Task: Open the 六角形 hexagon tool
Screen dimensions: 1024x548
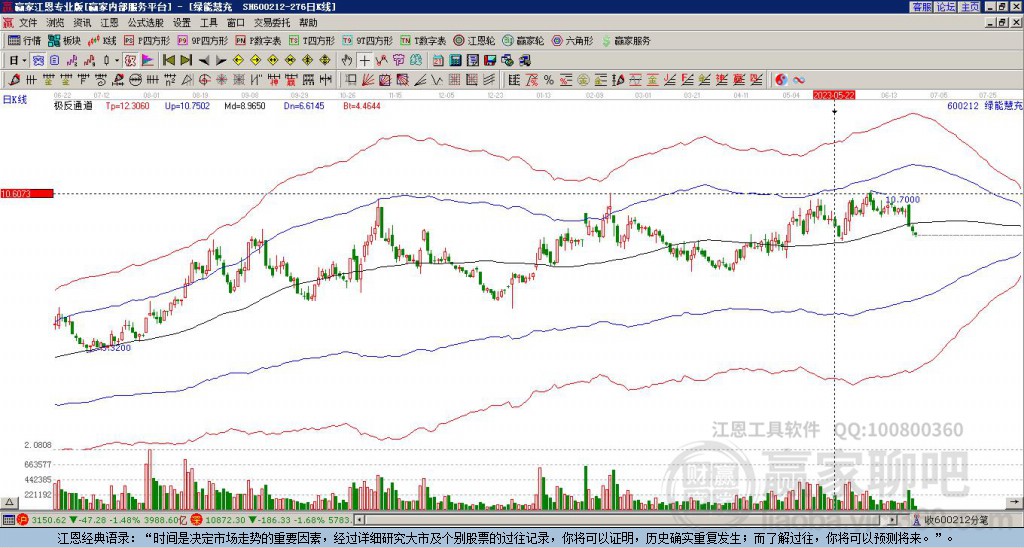Action: pos(573,40)
